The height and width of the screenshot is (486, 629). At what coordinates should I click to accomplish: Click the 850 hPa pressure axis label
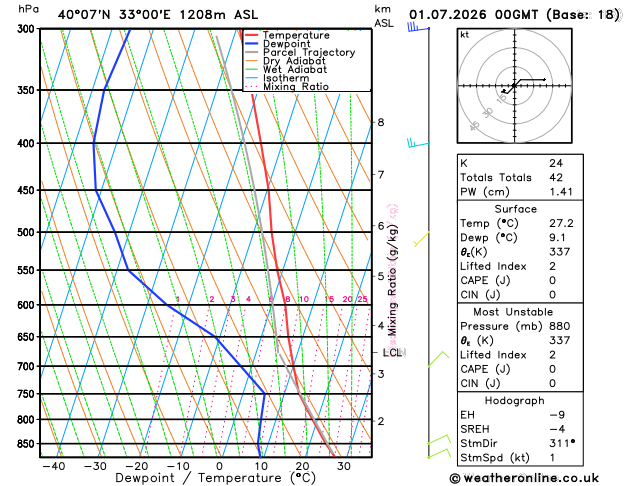(x=28, y=444)
